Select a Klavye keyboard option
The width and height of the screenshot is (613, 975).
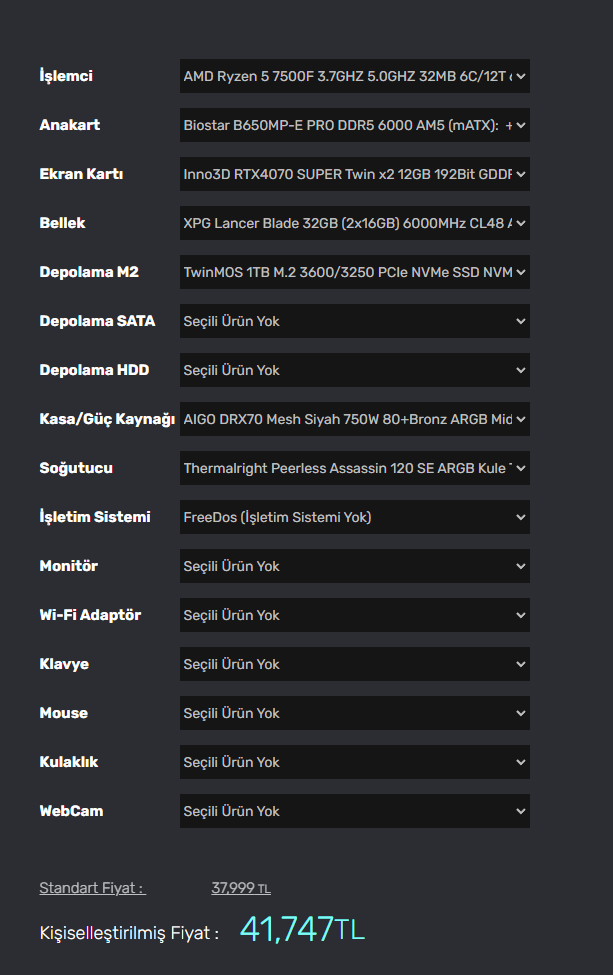pyautogui.click(x=354, y=664)
